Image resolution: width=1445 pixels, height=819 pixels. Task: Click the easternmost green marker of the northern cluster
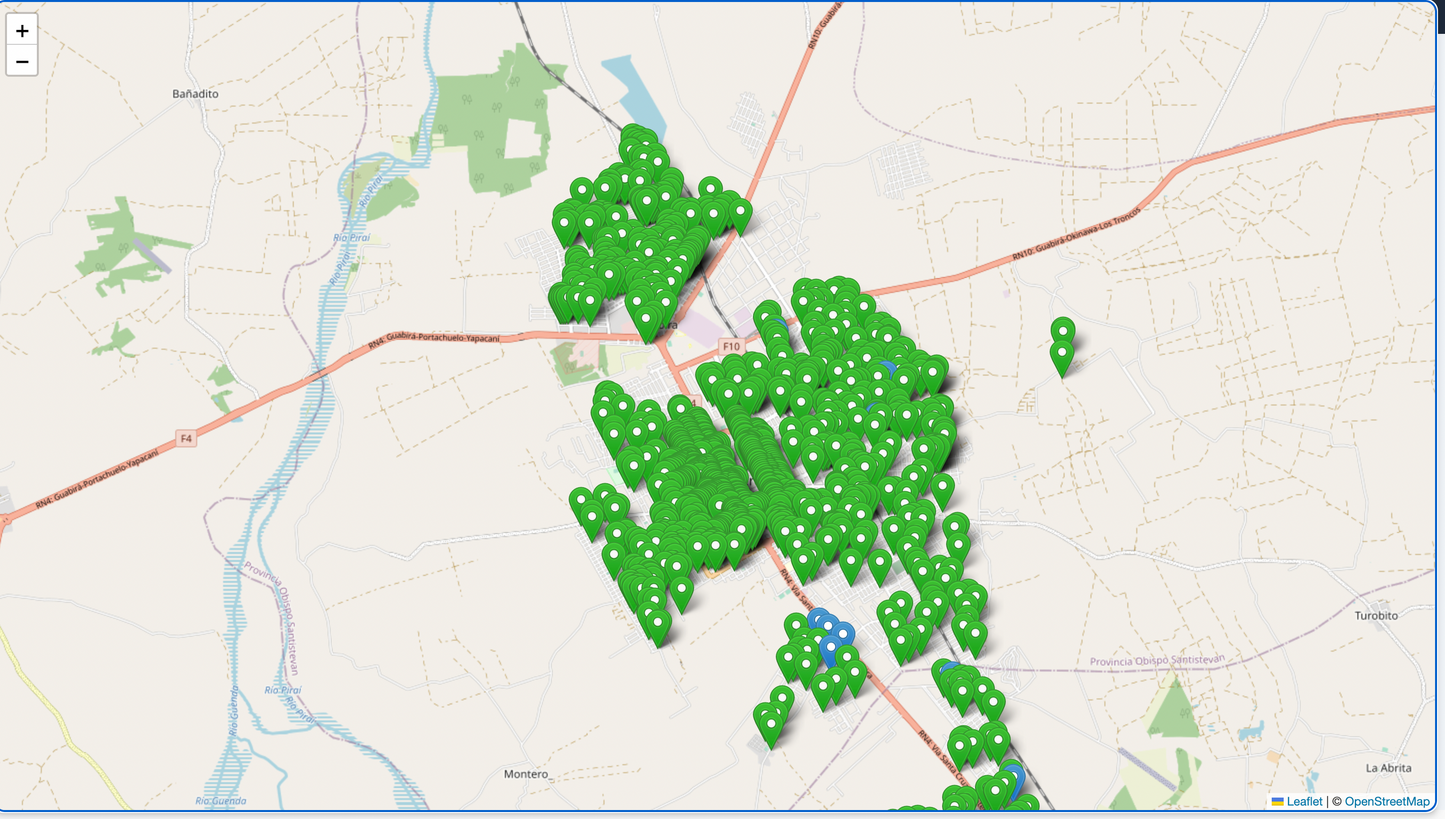pos(740,212)
